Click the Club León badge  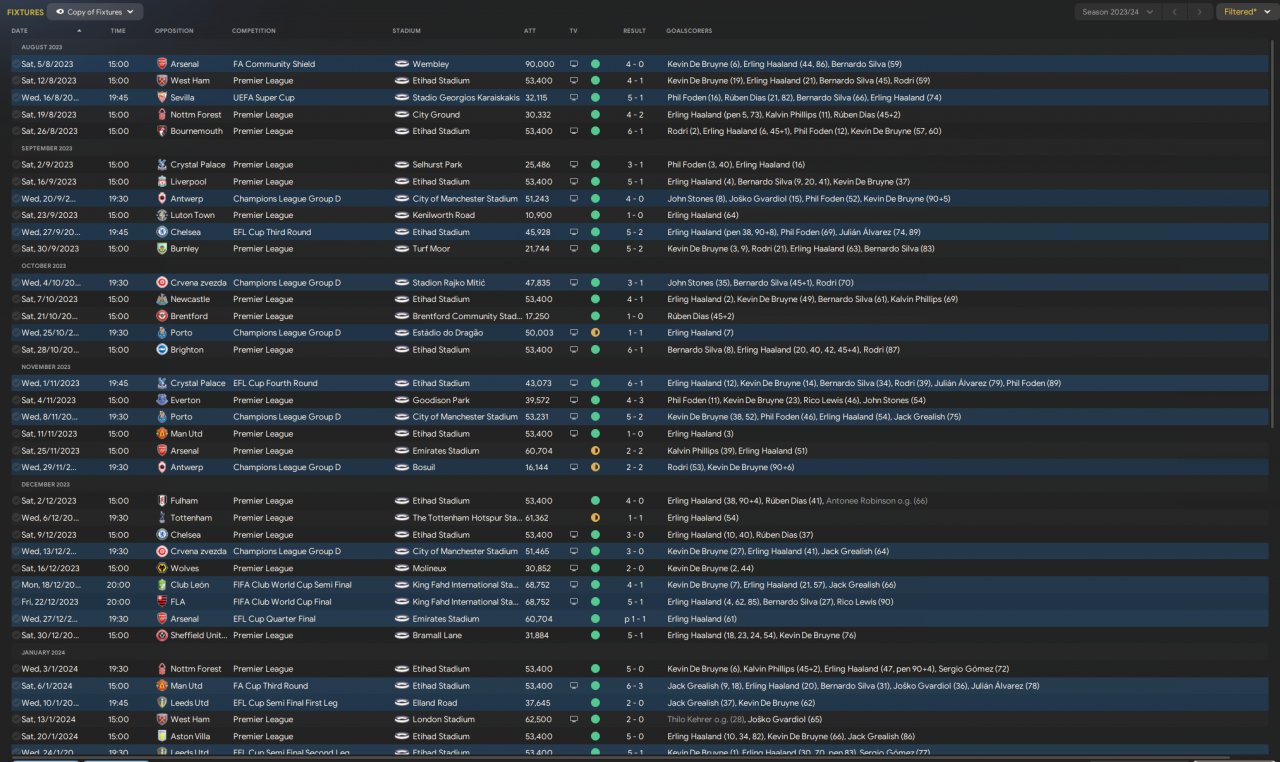[x=162, y=585]
